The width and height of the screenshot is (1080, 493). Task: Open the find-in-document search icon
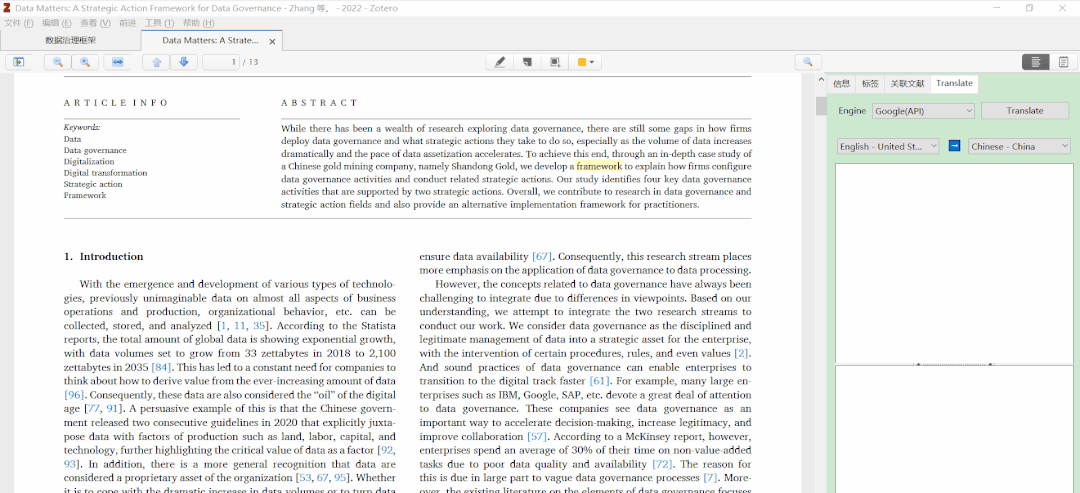808,62
